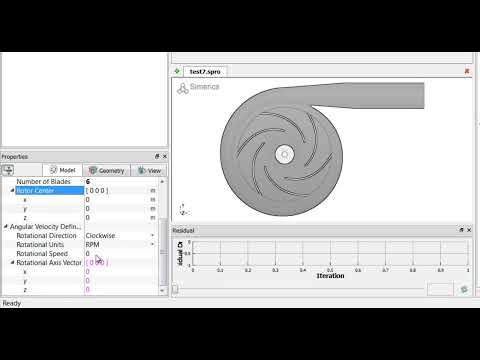This screenshot has width=480, height=360.
Task: Click the Rotor Center [0 0 0] value
Action: pos(97,190)
